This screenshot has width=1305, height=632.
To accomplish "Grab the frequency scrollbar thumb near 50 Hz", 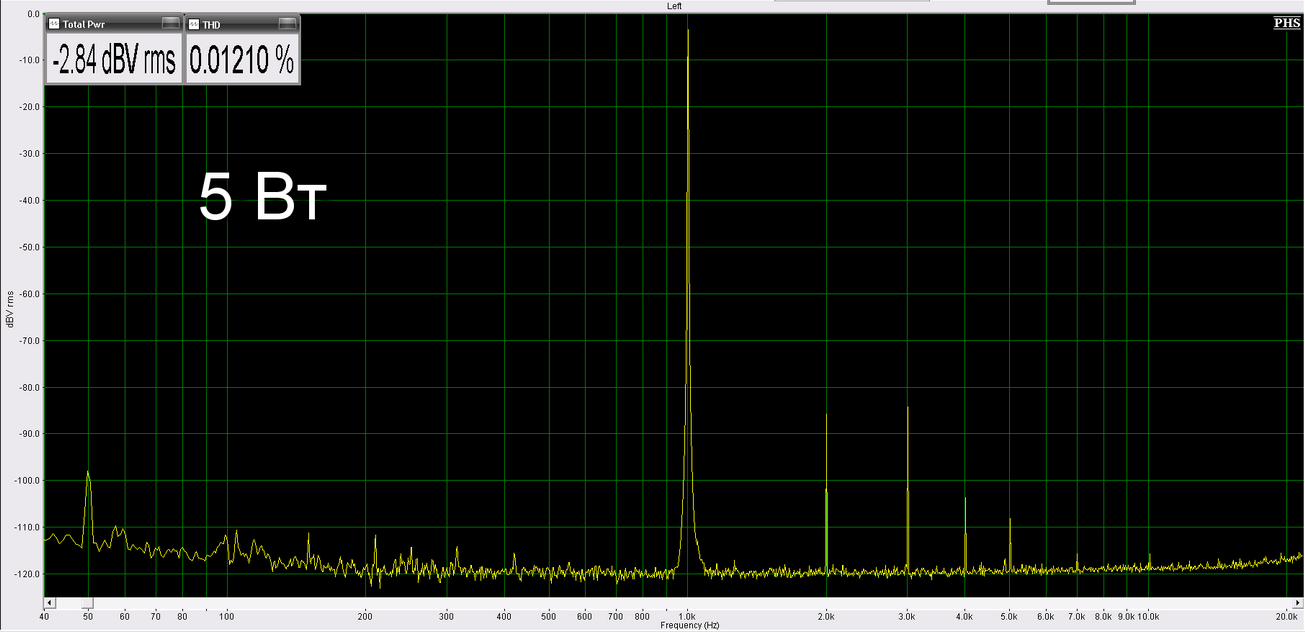I will point(87,603).
